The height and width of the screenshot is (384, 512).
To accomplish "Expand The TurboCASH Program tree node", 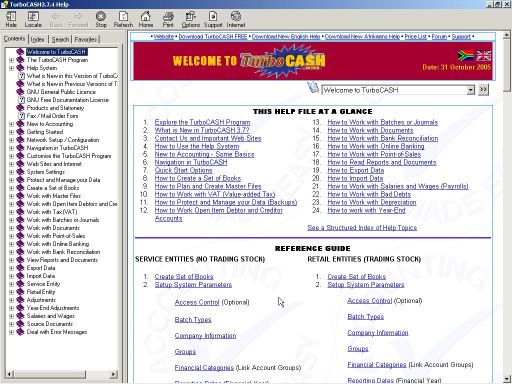I will click(x=11, y=60).
